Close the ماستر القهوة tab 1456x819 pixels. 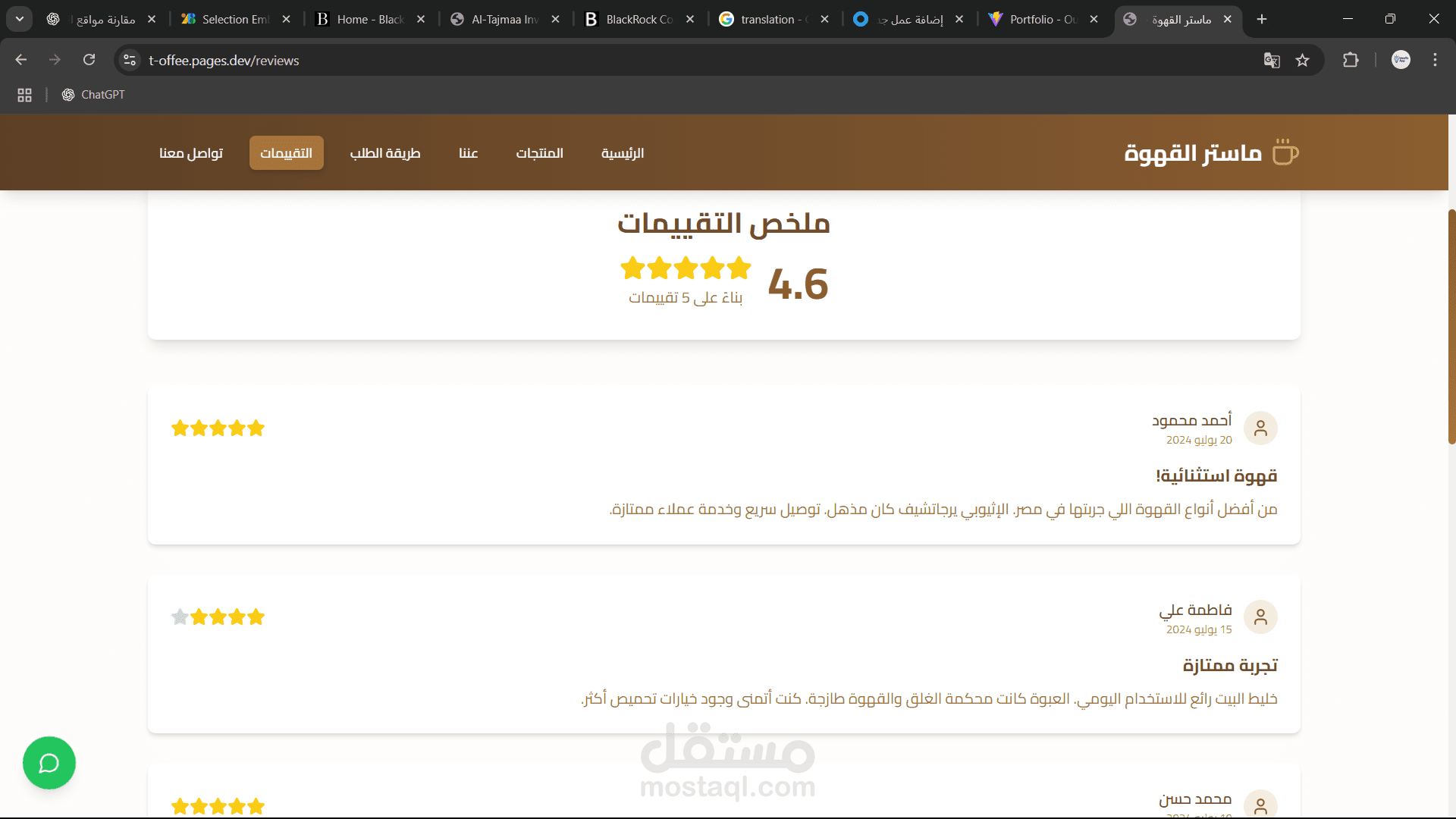[1228, 20]
